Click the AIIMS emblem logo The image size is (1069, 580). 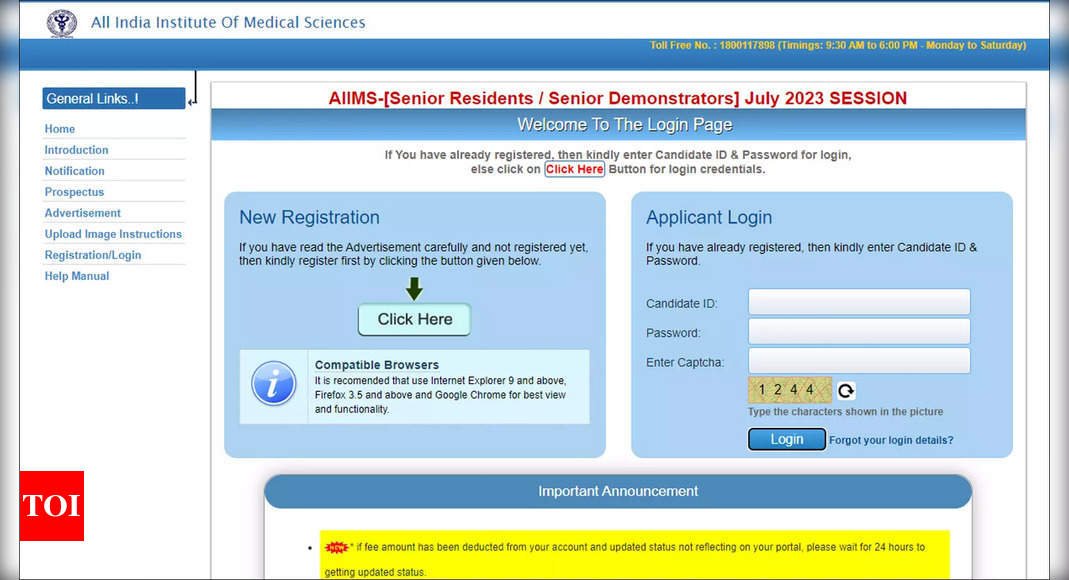point(61,22)
